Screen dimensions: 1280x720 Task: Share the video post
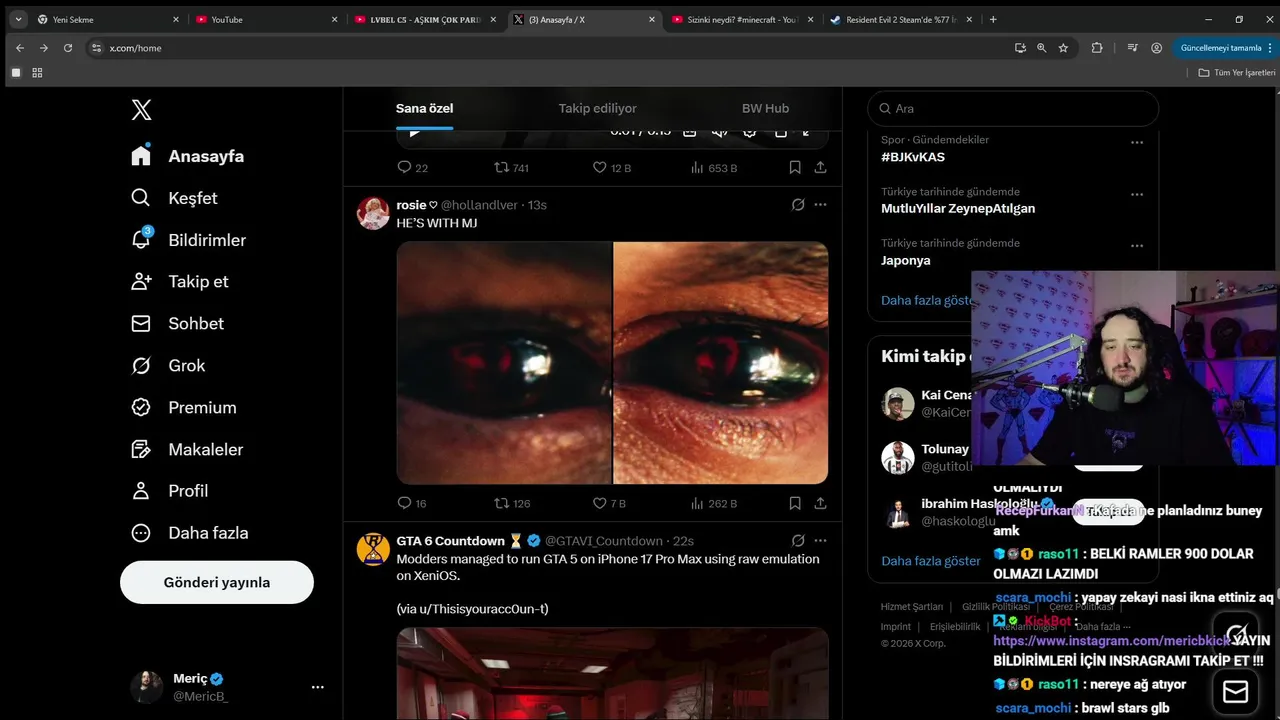click(820, 167)
